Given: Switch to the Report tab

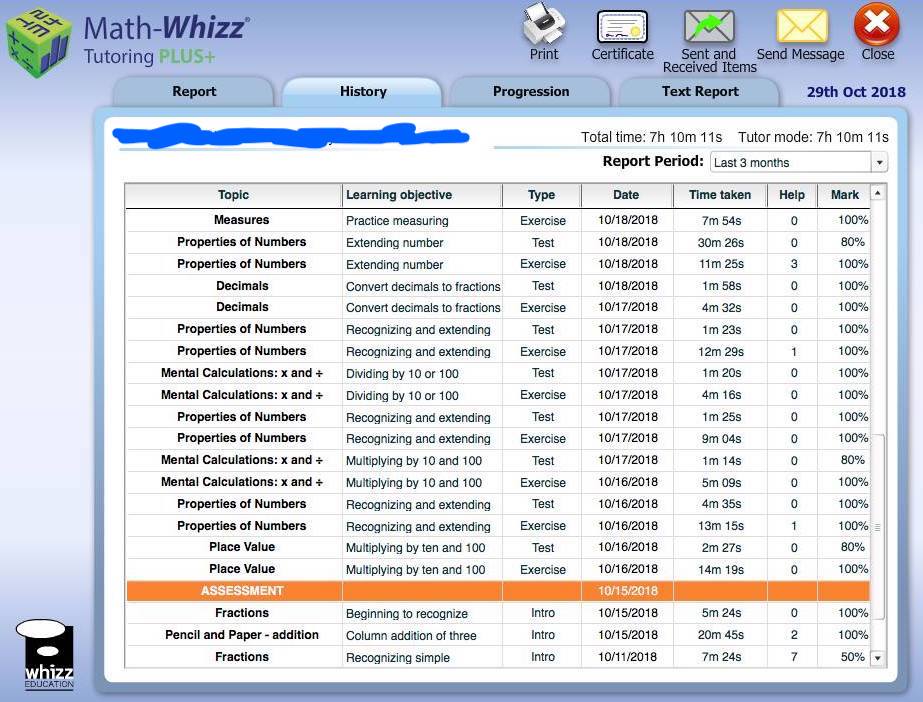Looking at the screenshot, I should coord(193,91).
